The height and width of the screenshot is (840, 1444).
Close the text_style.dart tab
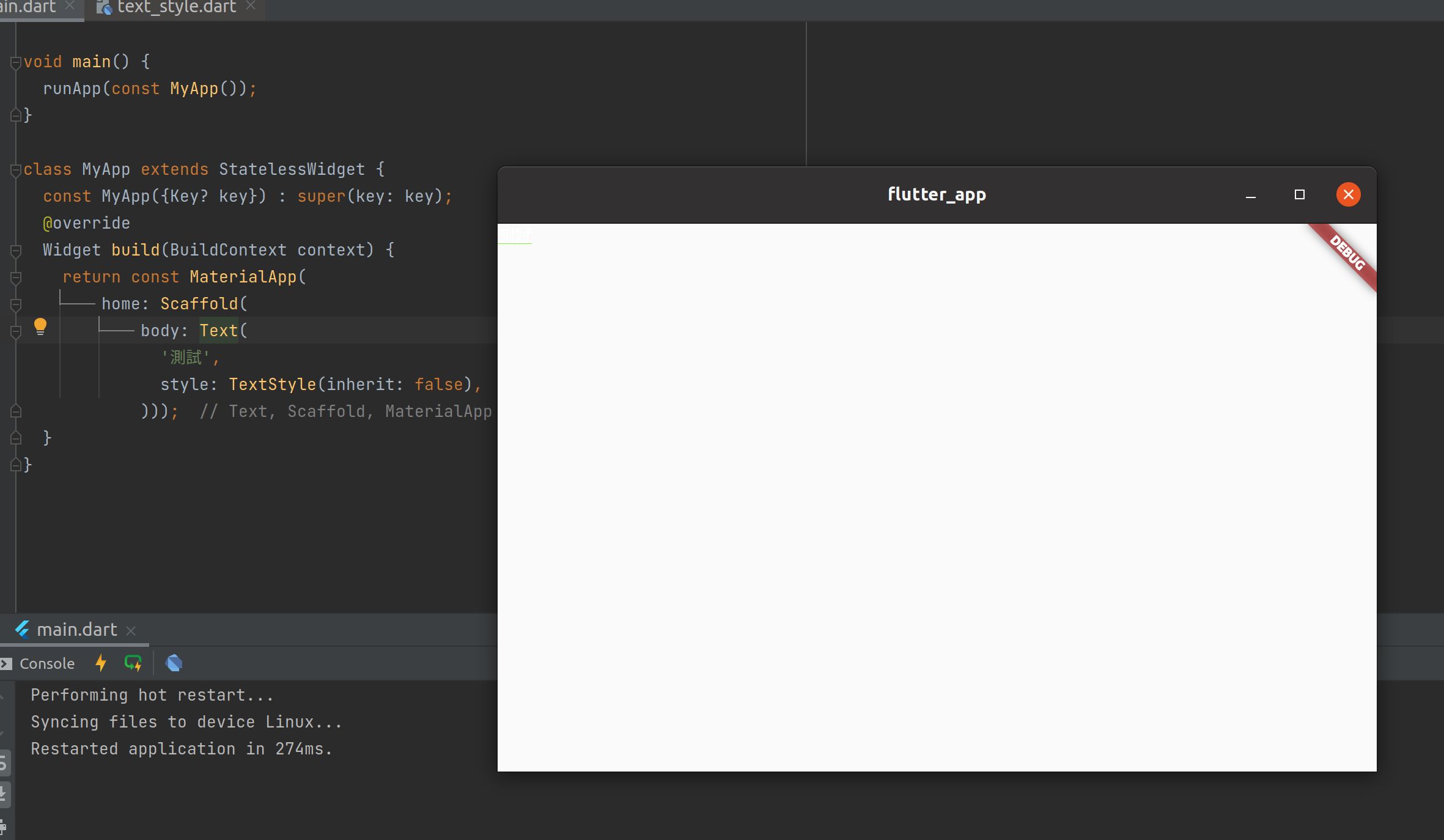click(x=251, y=7)
